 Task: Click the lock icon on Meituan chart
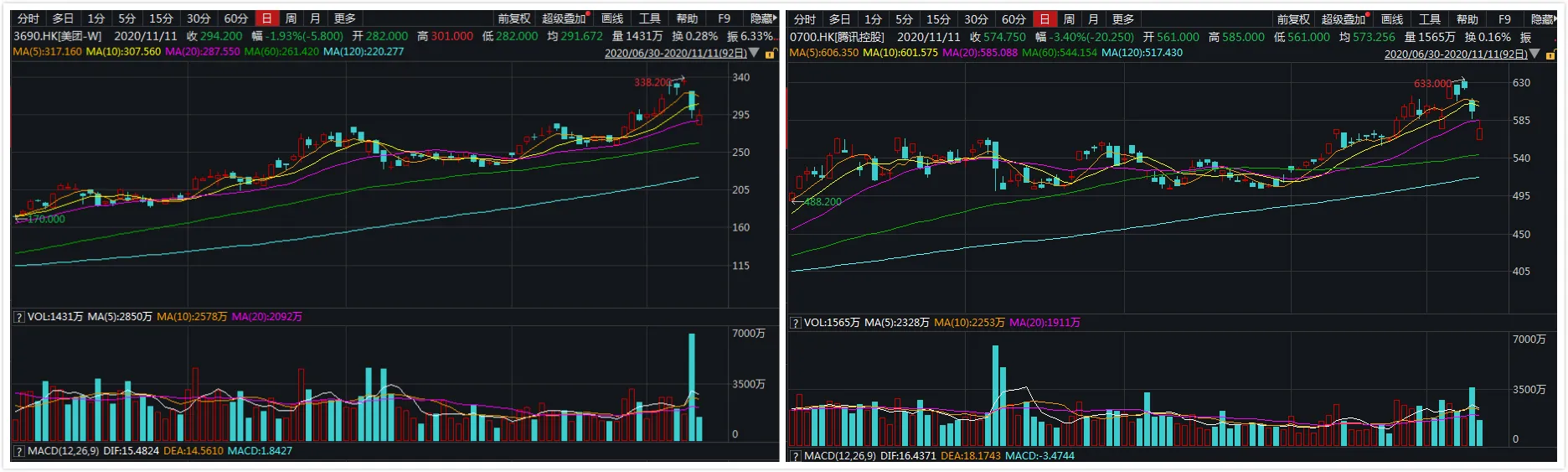[770, 54]
